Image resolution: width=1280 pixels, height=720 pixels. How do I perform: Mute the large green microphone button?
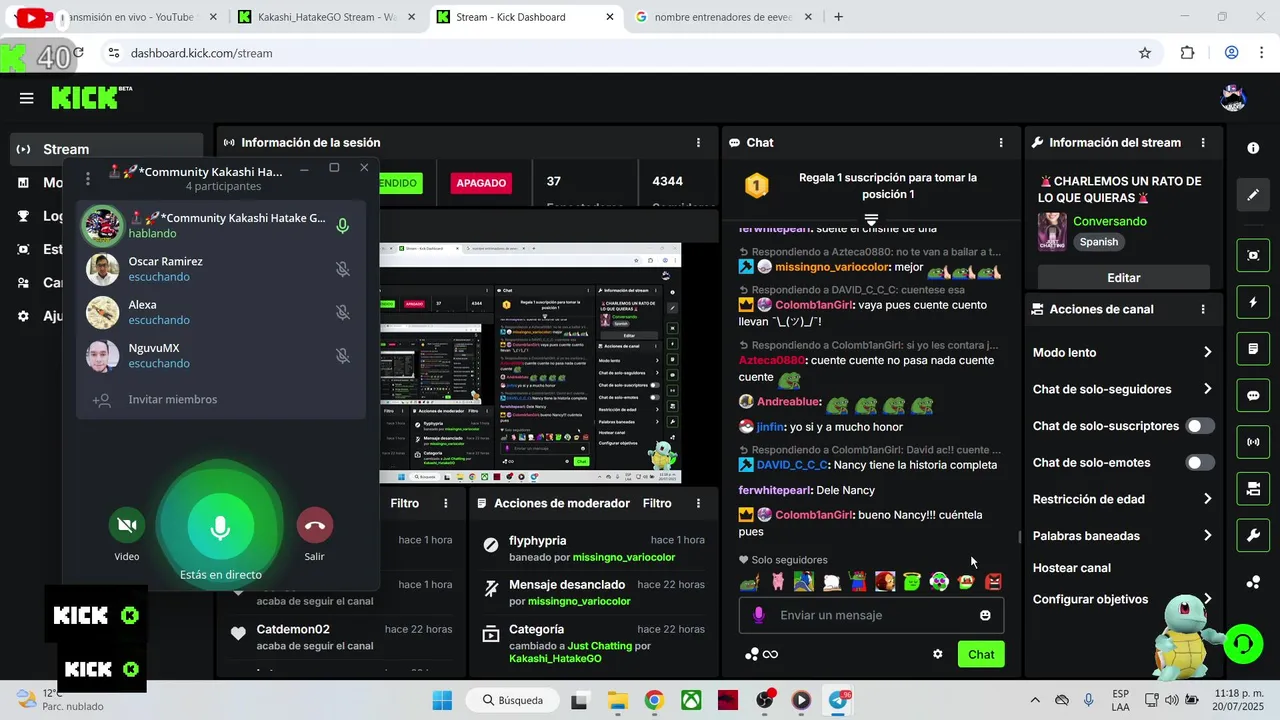click(221, 526)
